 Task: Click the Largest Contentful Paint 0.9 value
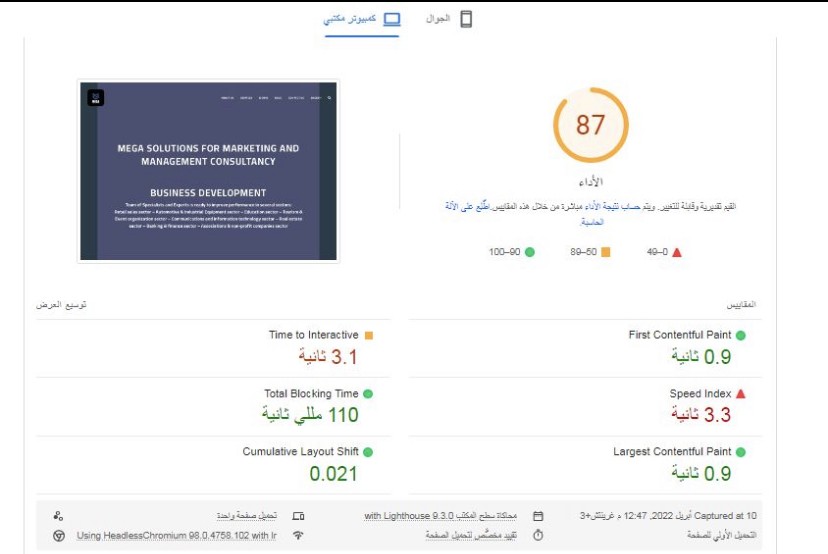701,473
